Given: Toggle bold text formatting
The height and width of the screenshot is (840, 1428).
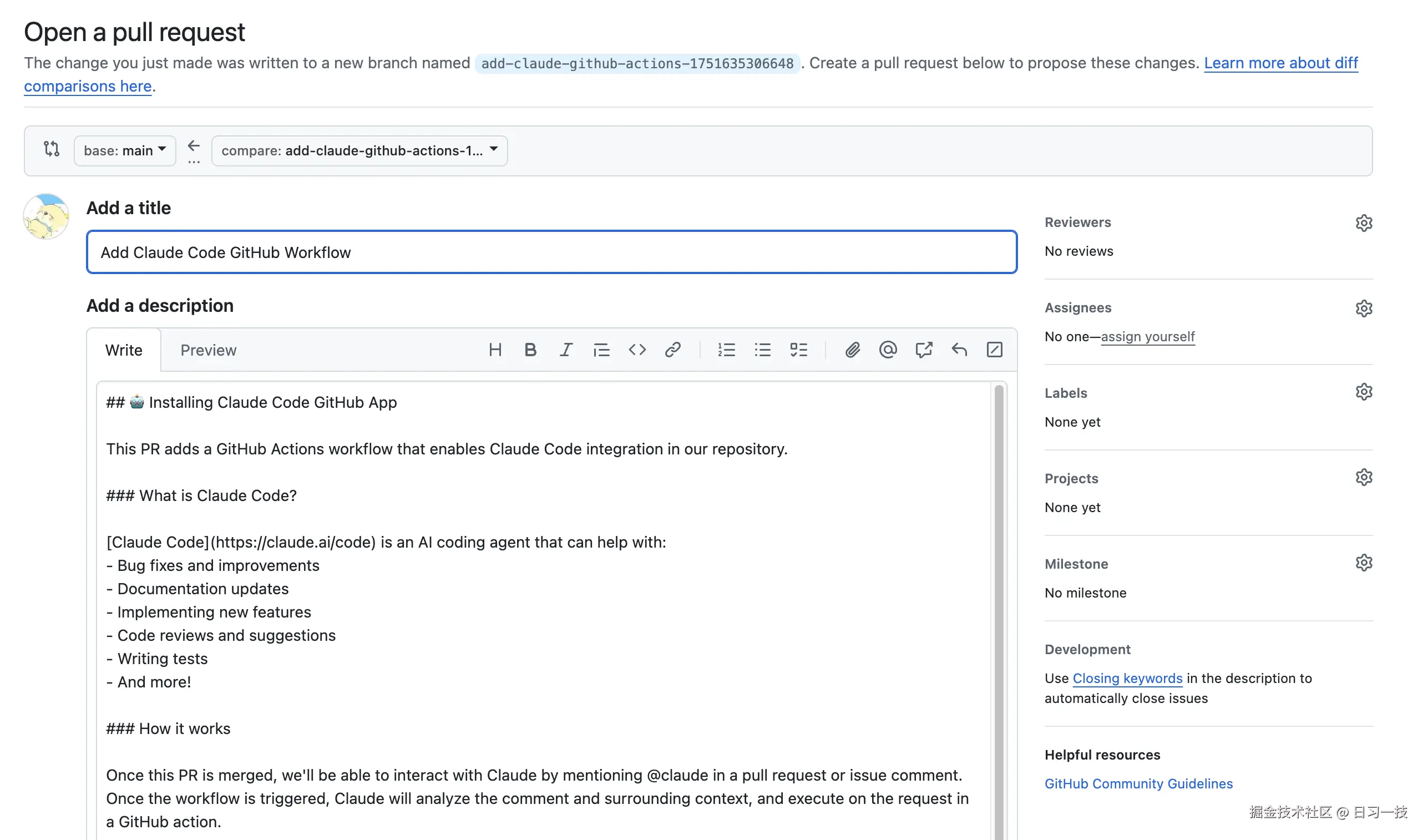Looking at the screenshot, I should coord(530,350).
